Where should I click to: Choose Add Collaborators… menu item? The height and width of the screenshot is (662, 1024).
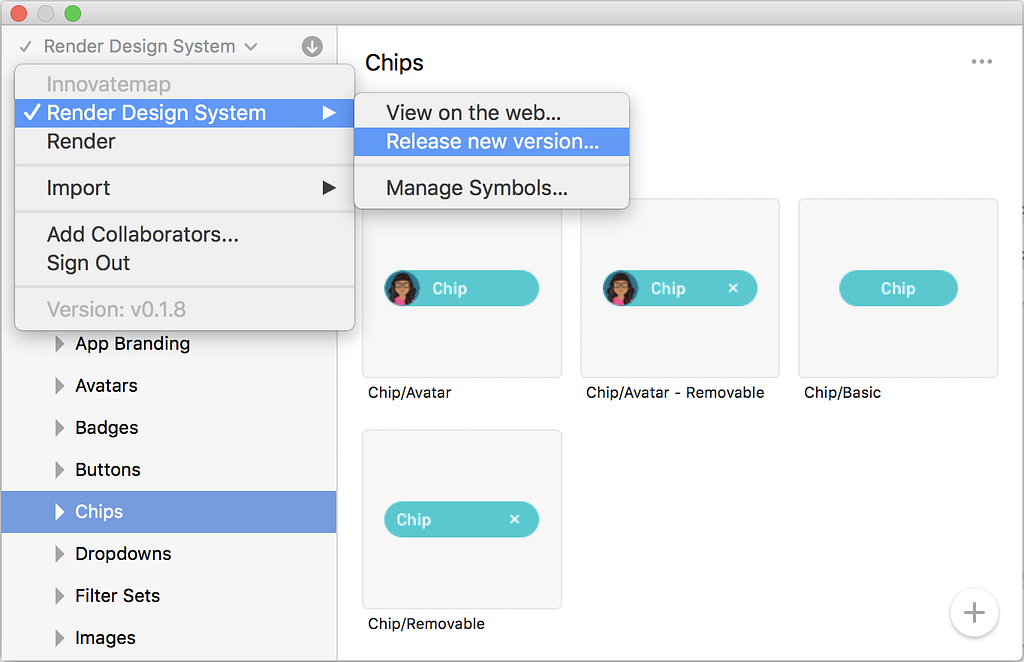pos(184,234)
